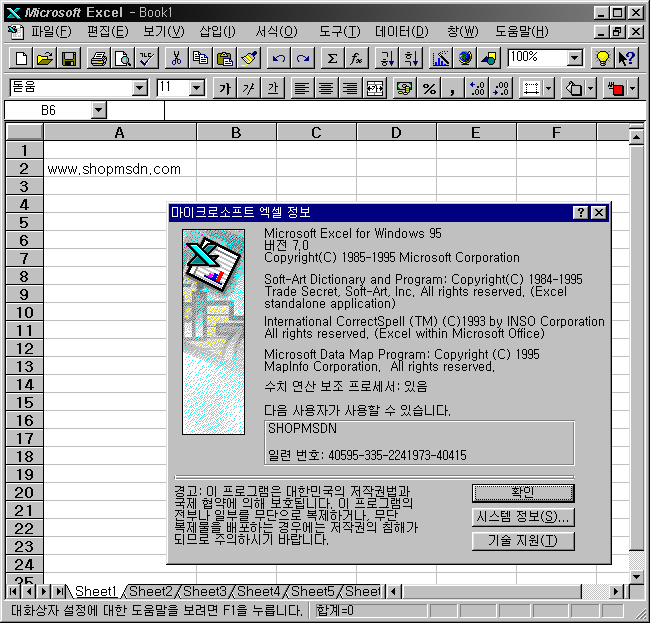Open Print Preview from the toolbar
This screenshot has height=623, width=650.
coord(123,58)
